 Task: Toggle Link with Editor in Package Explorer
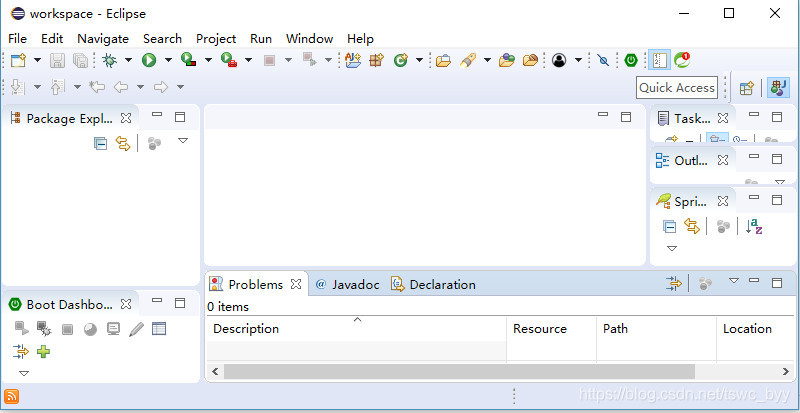pos(123,143)
